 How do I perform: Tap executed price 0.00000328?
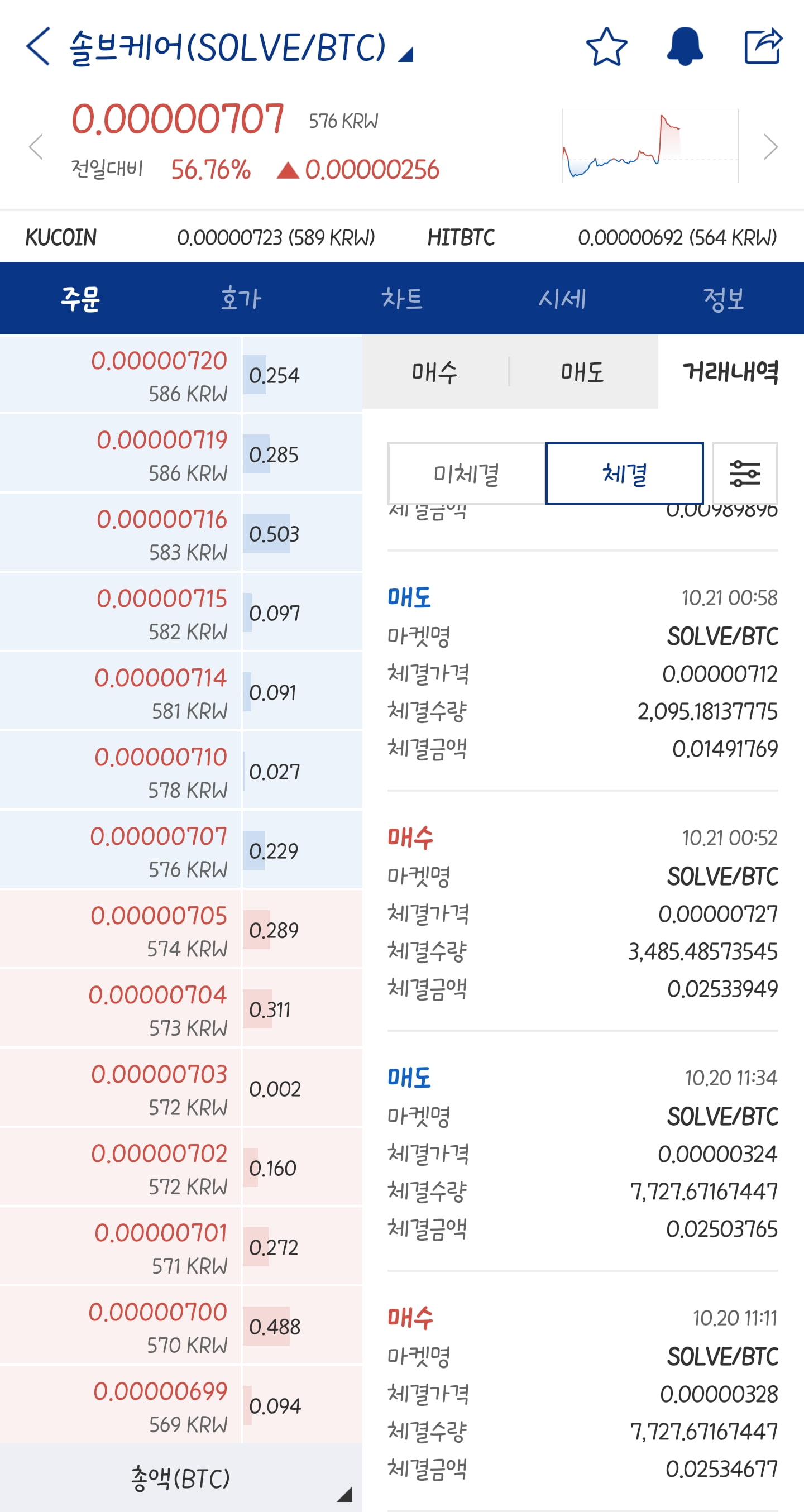coord(719,1394)
